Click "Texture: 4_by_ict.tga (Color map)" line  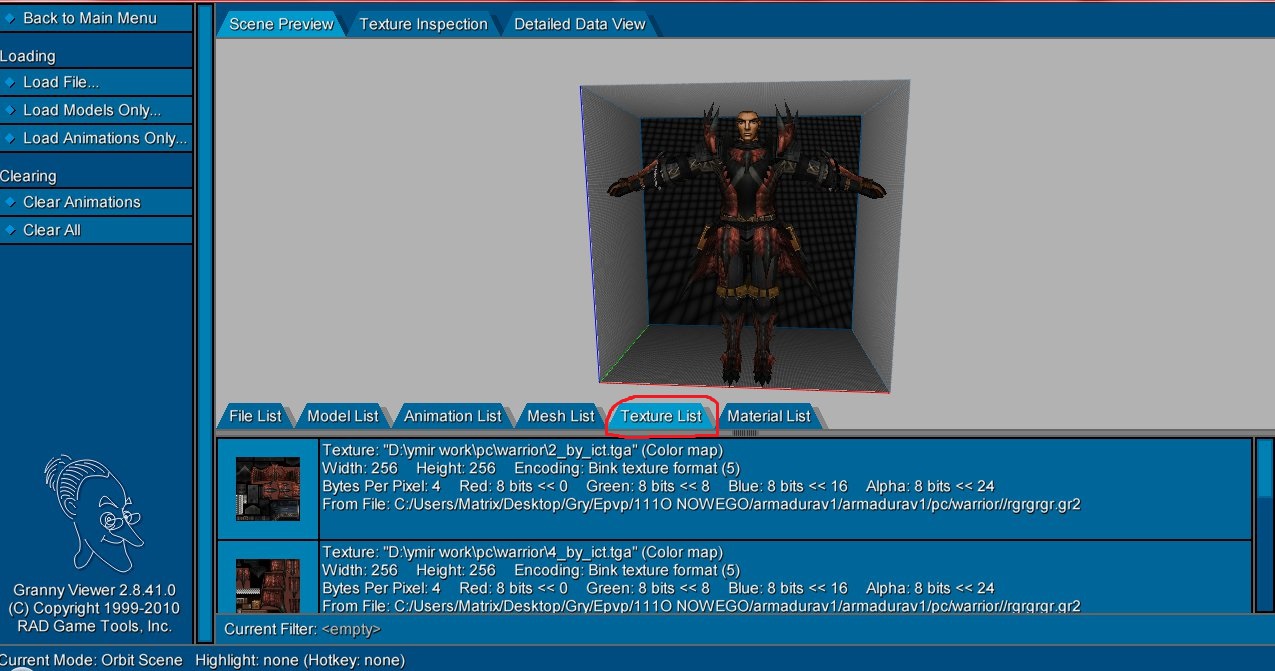522,552
